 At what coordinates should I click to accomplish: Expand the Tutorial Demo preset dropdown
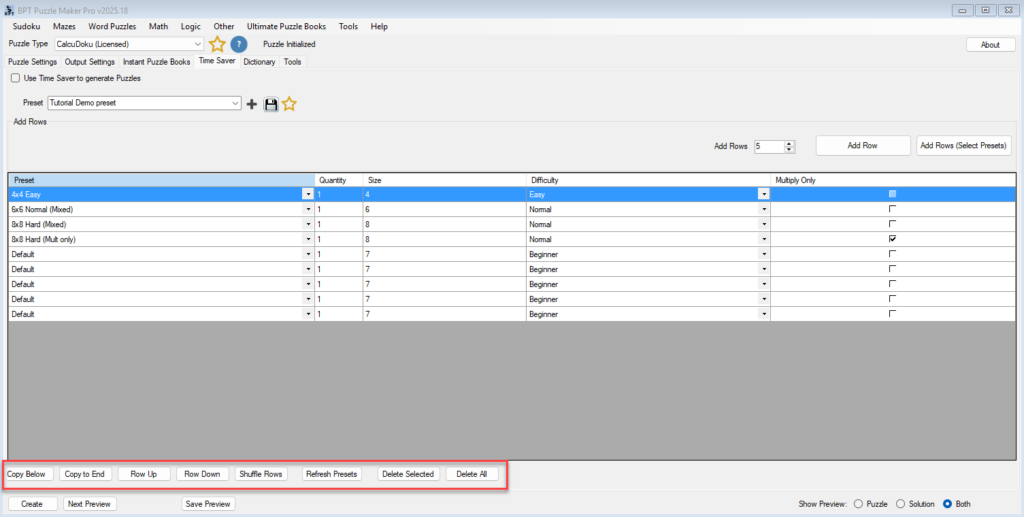point(235,103)
